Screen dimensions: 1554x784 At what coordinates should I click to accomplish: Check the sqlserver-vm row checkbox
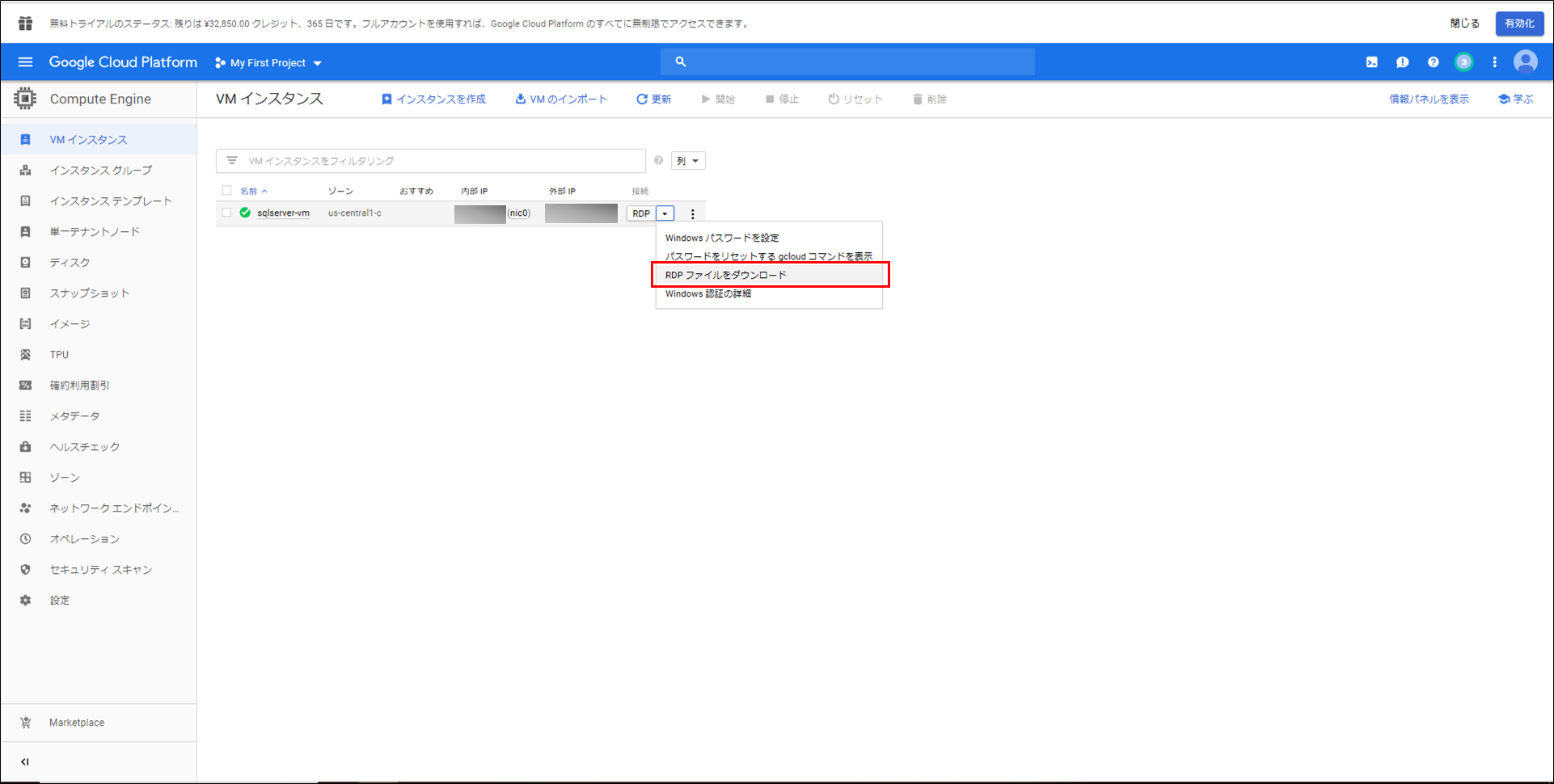tap(227, 213)
